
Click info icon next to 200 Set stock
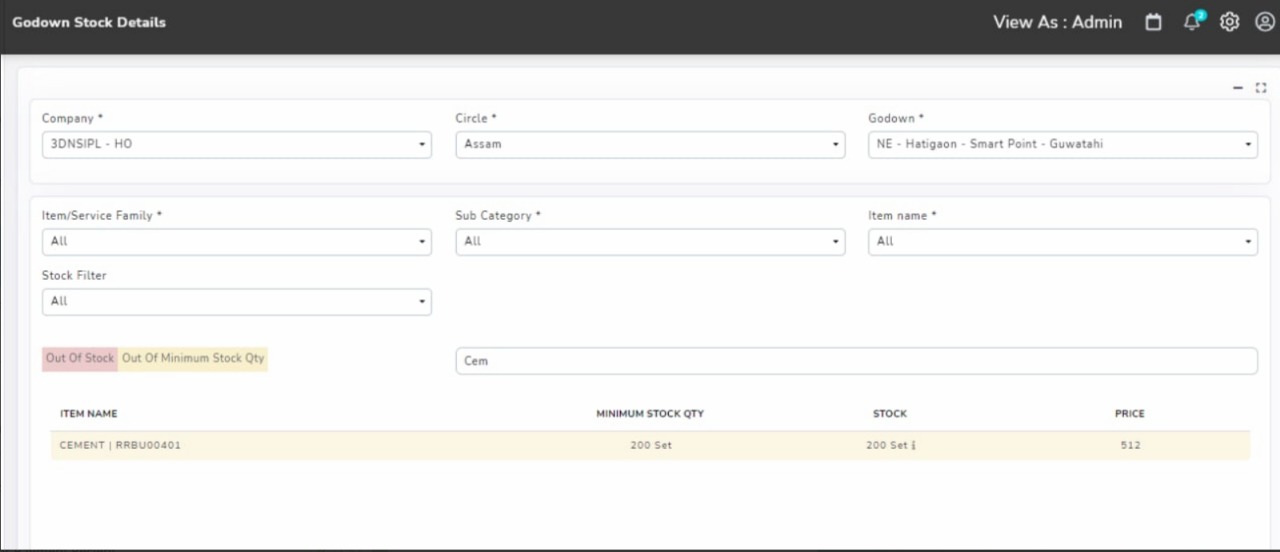tap(914, 445)
